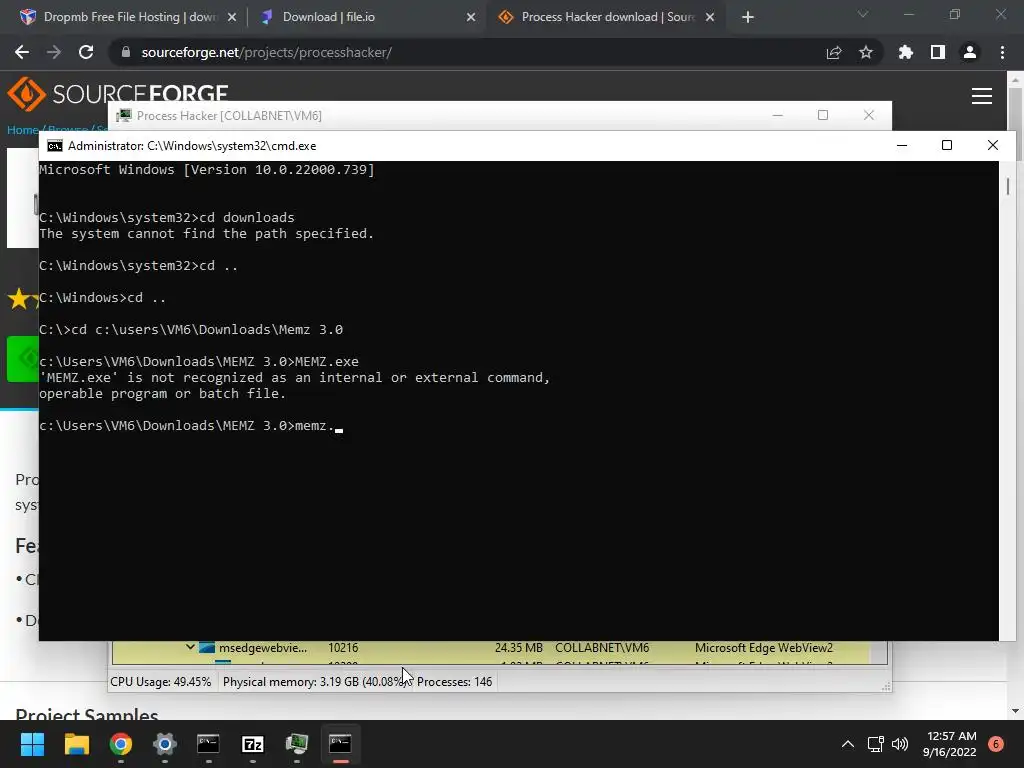The width and height of the screenshot is (1024, 768).
Task: Follow the Home breadcrumb link
Action: tap(22, 130)
